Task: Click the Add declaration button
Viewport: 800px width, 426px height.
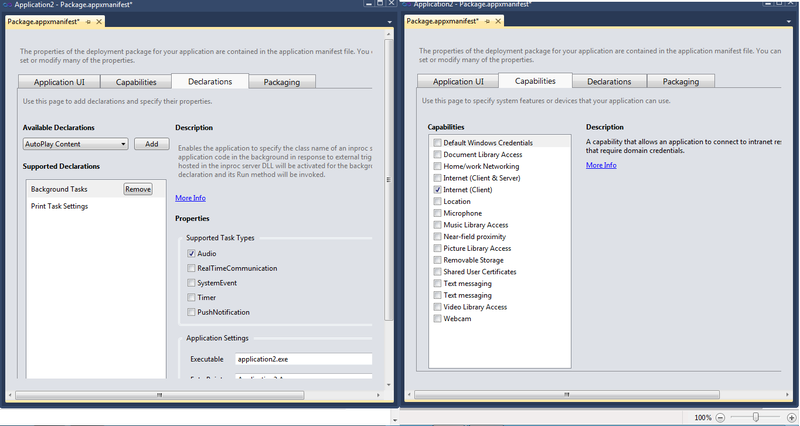Action: [x=151, y=144]
